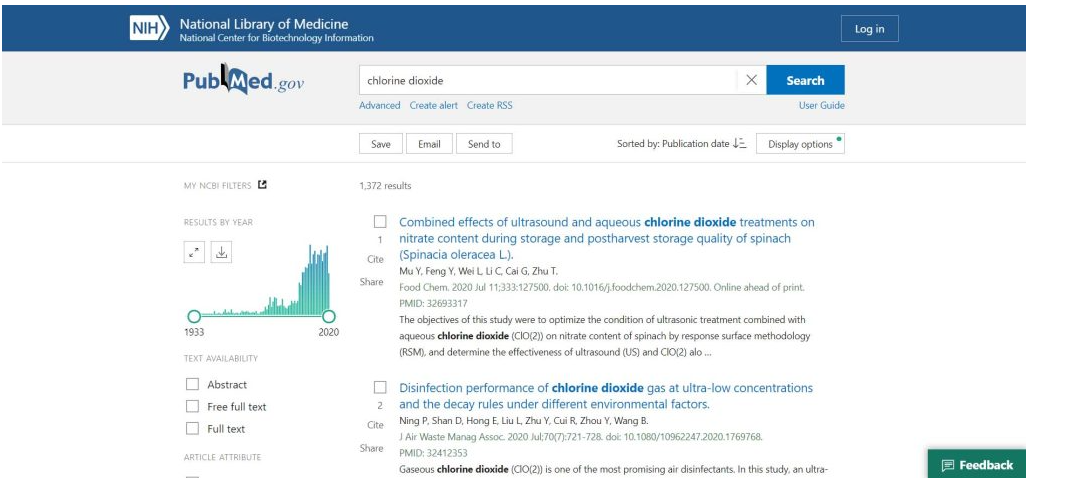The width and height of the screenshot is (1079, 487).
Task: Download the results by year data
Action: click(221, 253)
